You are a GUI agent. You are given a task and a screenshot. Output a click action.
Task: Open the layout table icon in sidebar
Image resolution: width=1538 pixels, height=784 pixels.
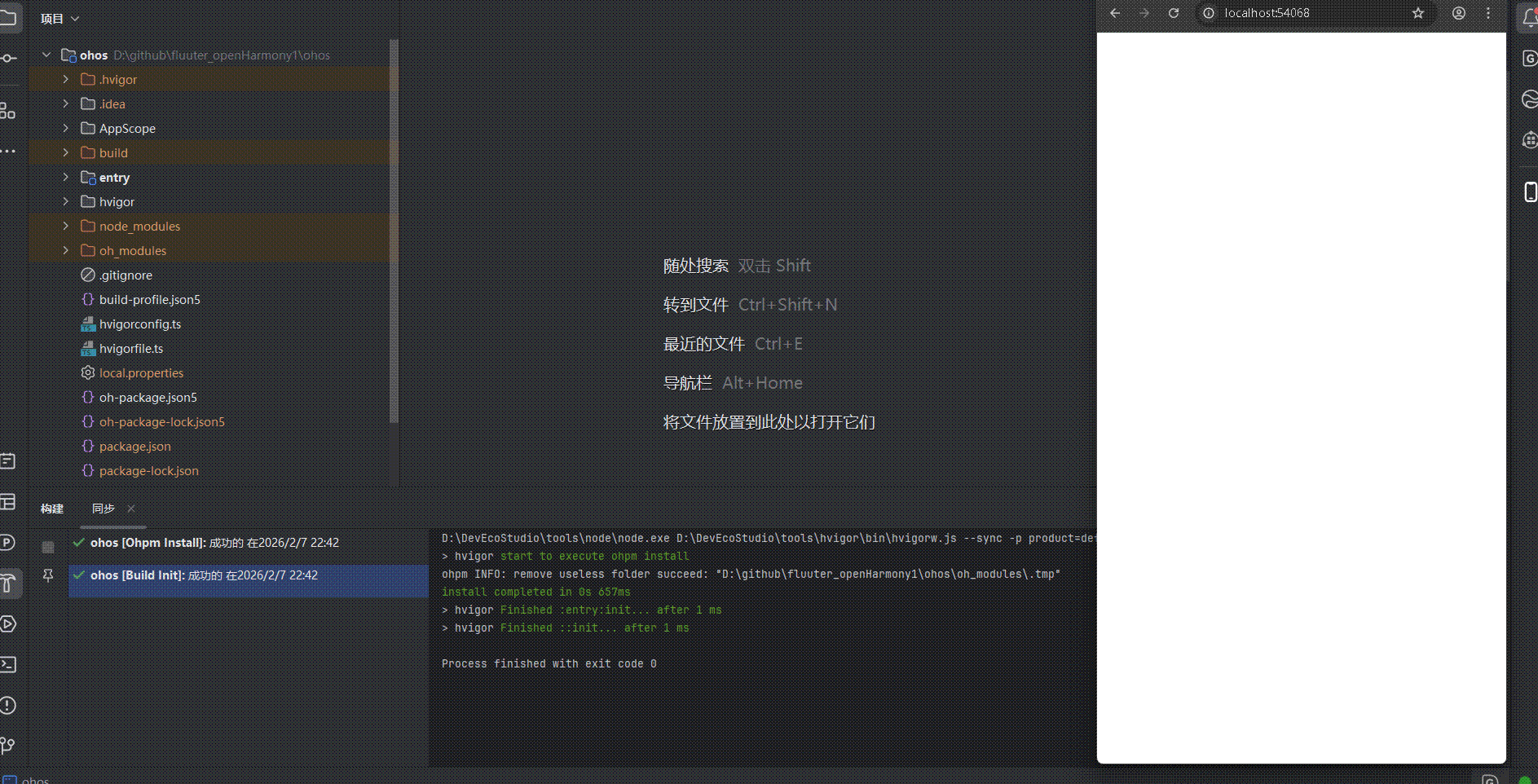pos(7,501)
